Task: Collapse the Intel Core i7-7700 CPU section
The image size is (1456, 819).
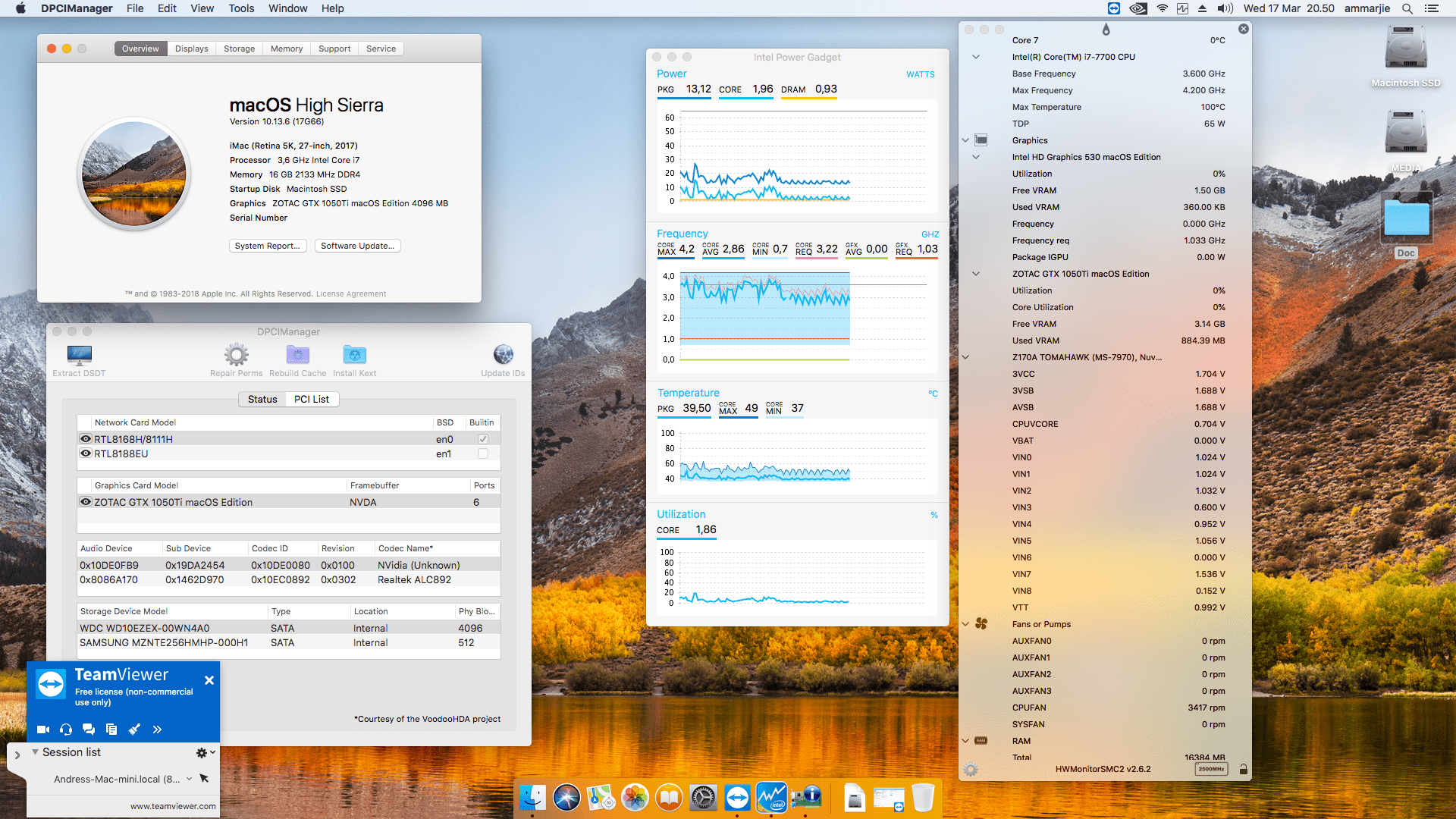Action: [976, 57]
